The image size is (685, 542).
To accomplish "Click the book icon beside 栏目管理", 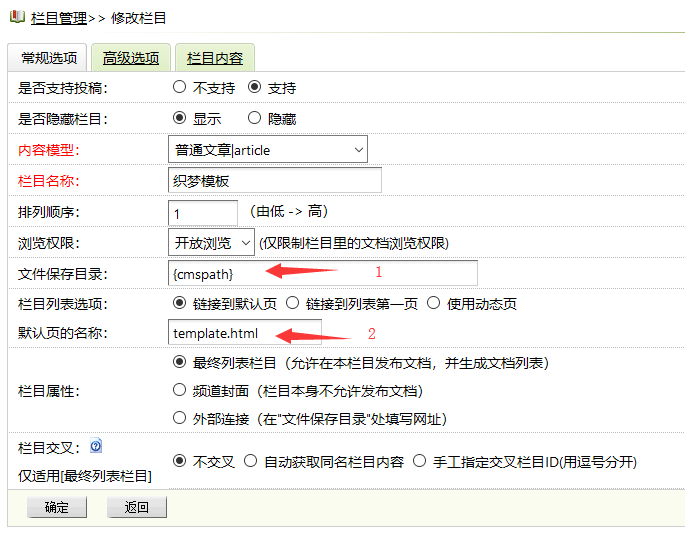I will click(x=17, y=18).
